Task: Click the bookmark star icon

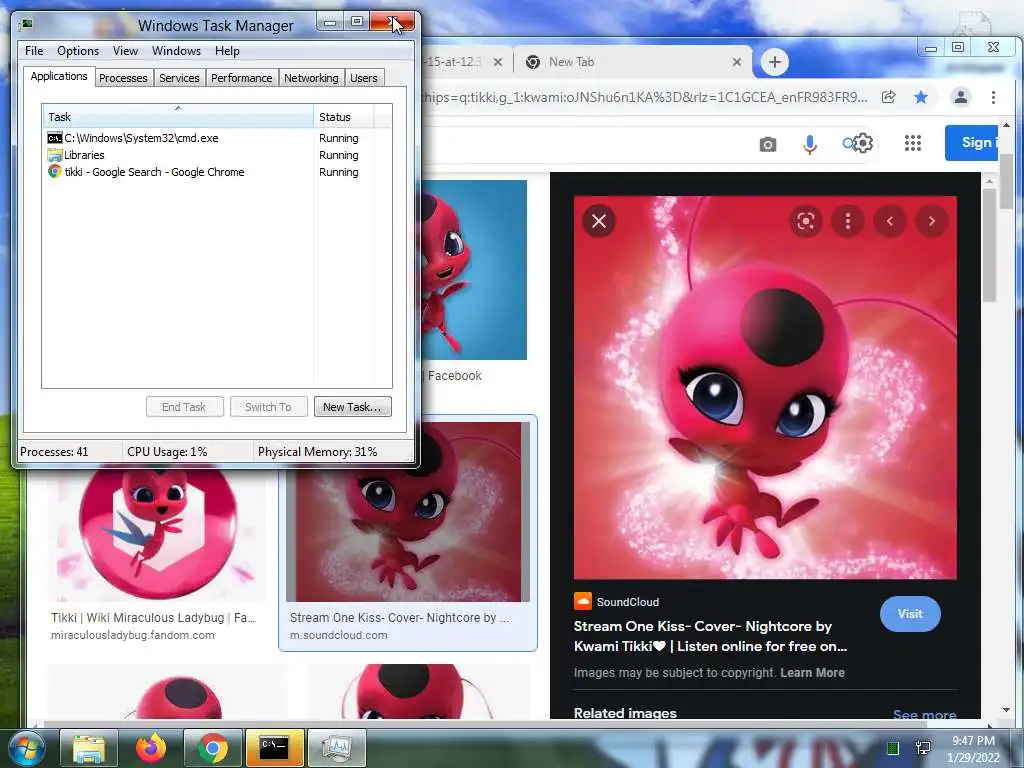Action: click(x=921, y=97)
